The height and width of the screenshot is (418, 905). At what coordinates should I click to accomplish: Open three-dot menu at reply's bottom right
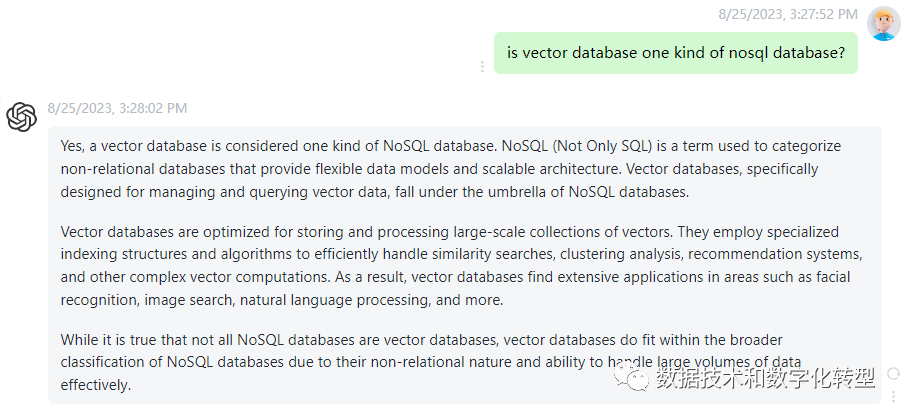click(x=893, y=398)
